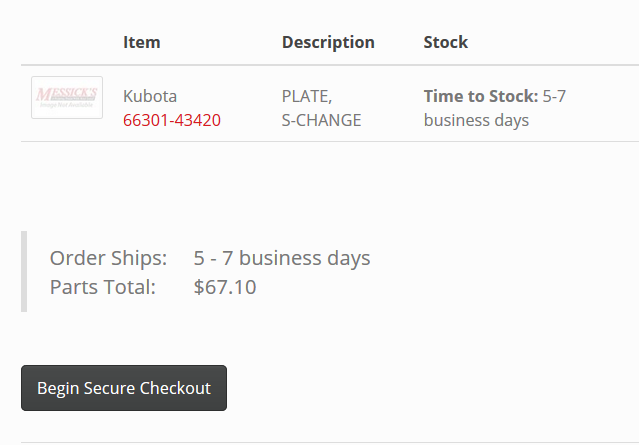
Task: Click the Order Ships label
Action: (109, 258)
